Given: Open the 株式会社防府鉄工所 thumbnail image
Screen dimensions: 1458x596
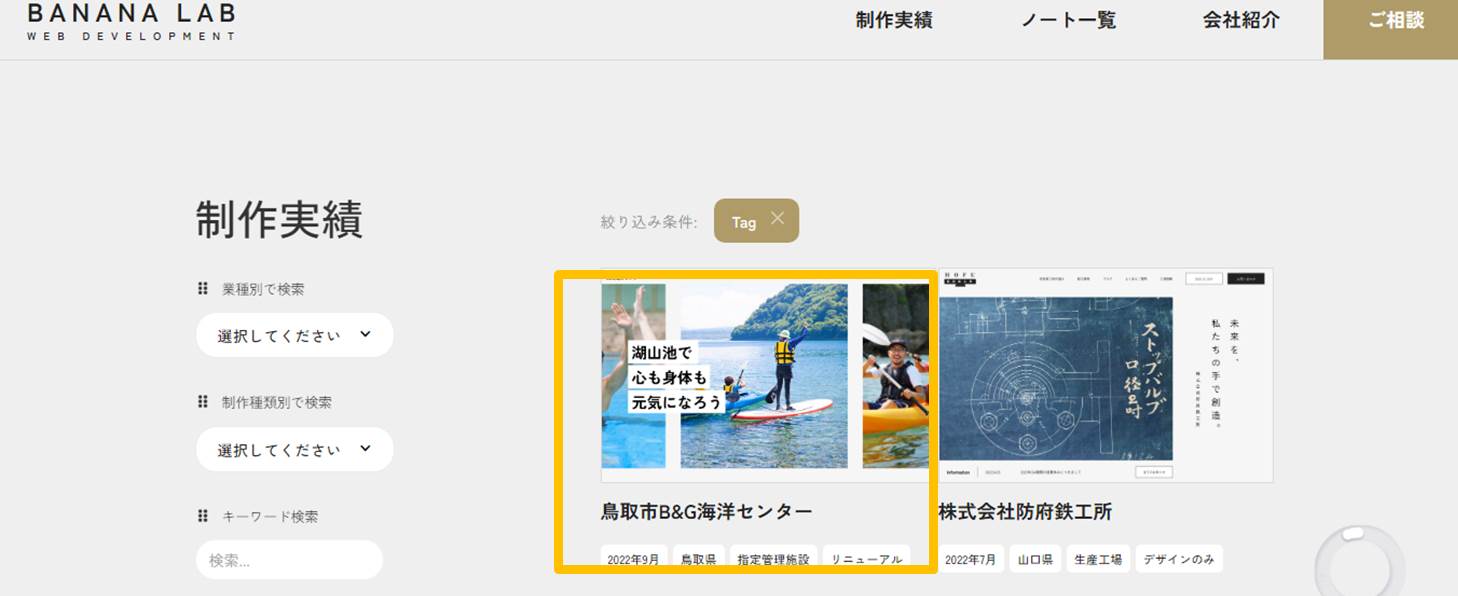Looking at the screenshot, I should coord(1106,375).
